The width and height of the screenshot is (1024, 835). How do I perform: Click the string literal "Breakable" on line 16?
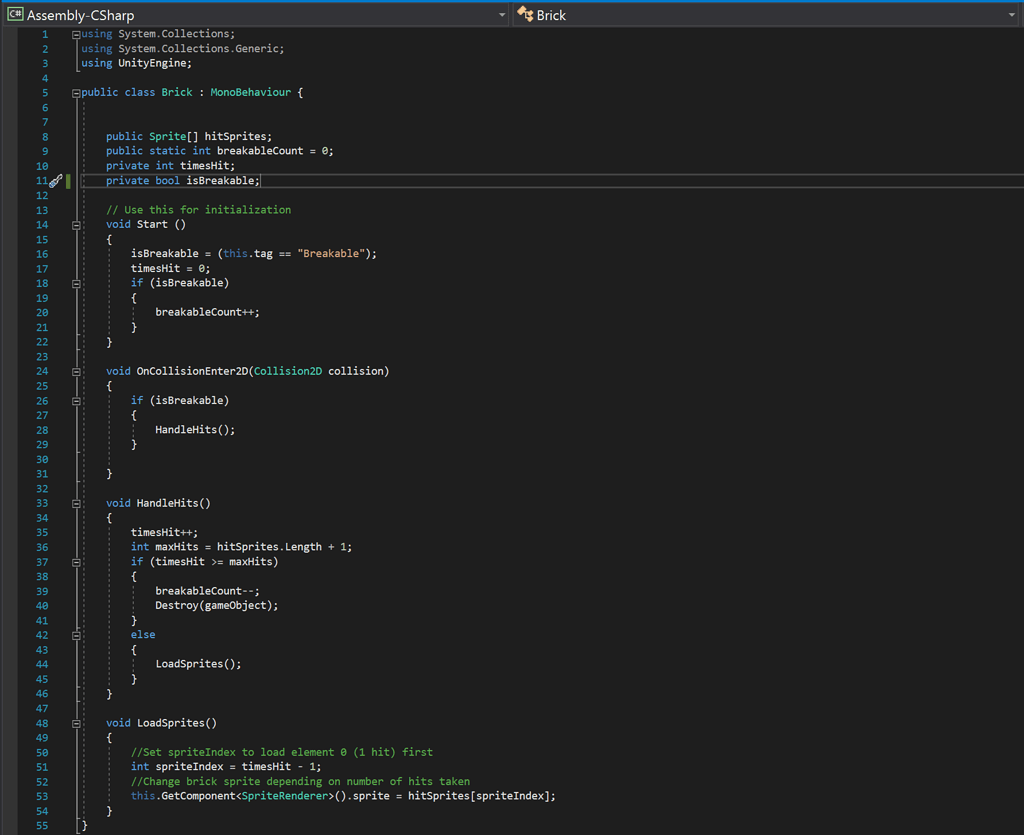coord(331,253)
